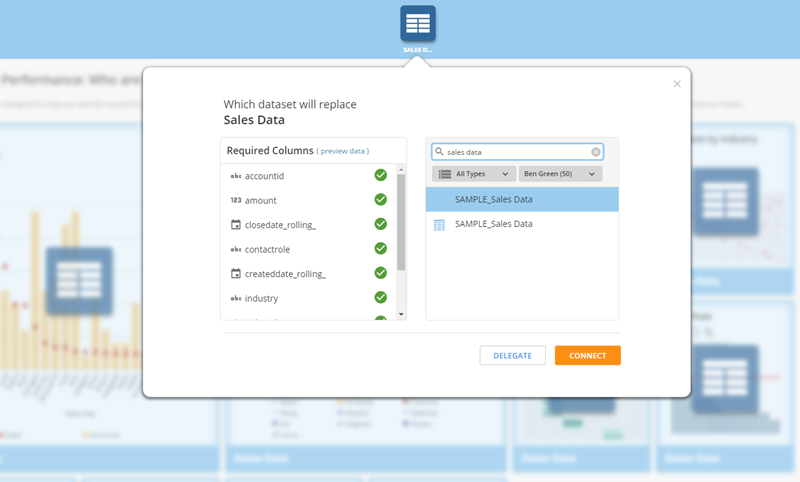Click the scroll down arrow in Required Columns
The height and width of the screenshot is (482, 800).
pyautogui.click(x=401, y=314)
